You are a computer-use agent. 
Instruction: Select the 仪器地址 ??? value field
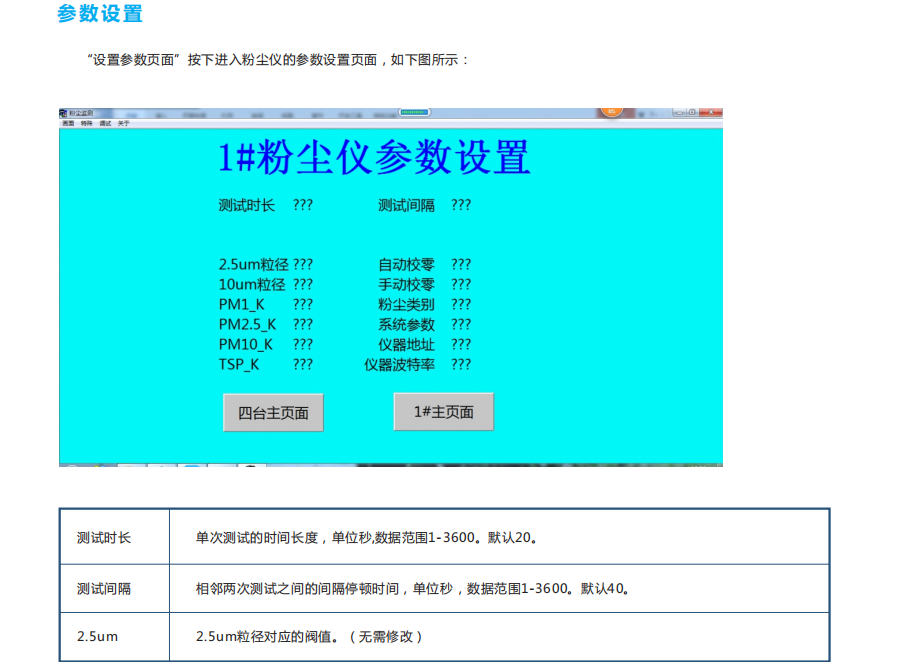pos(461,344)
